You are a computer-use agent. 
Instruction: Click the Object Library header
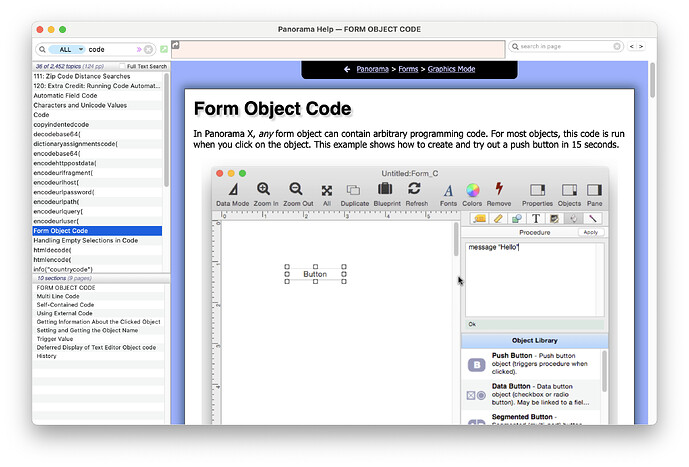click(x=534, y=340)
